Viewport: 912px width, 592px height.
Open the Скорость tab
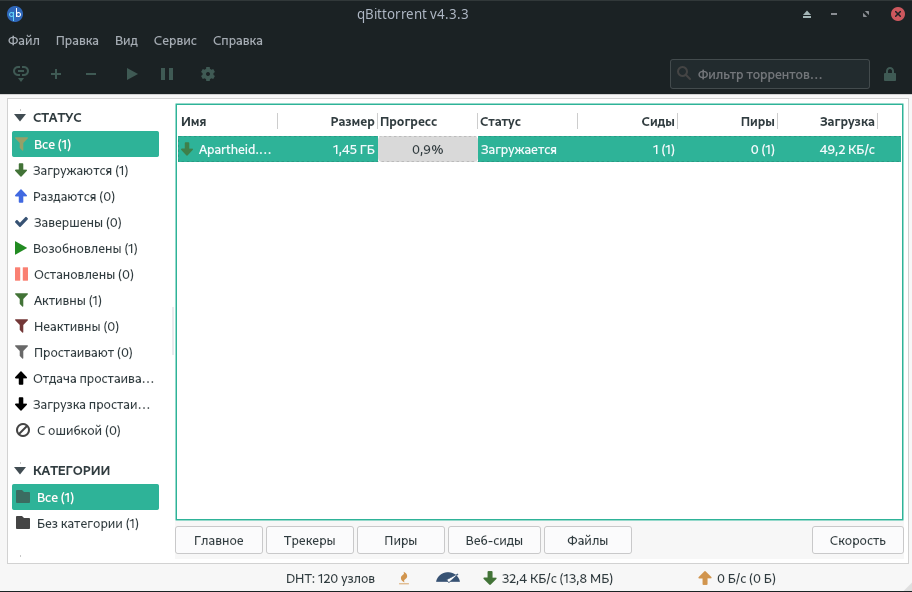click(857, 540)
